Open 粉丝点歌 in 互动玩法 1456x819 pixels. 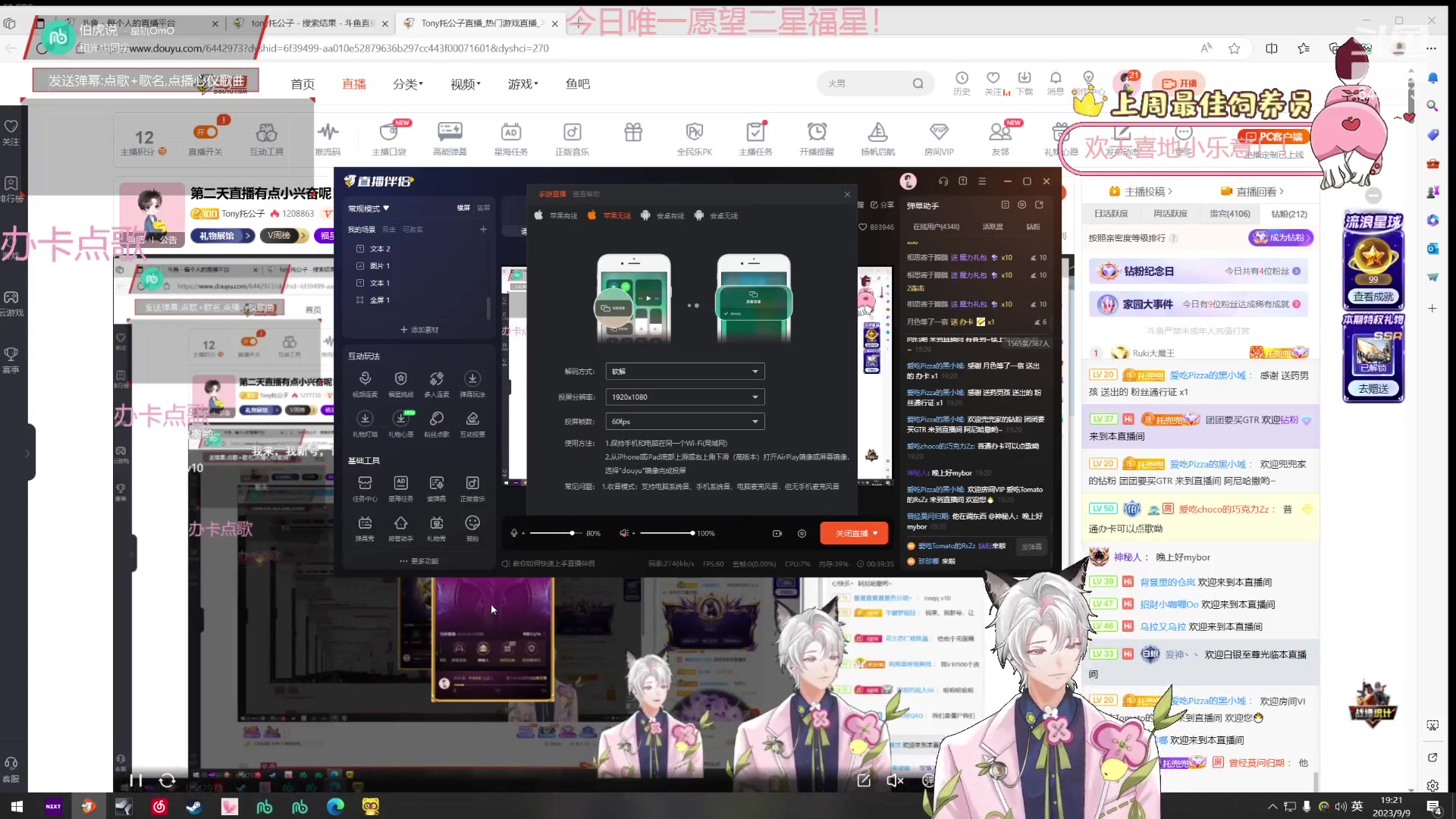pyautogui.click(x=436, y=419)
